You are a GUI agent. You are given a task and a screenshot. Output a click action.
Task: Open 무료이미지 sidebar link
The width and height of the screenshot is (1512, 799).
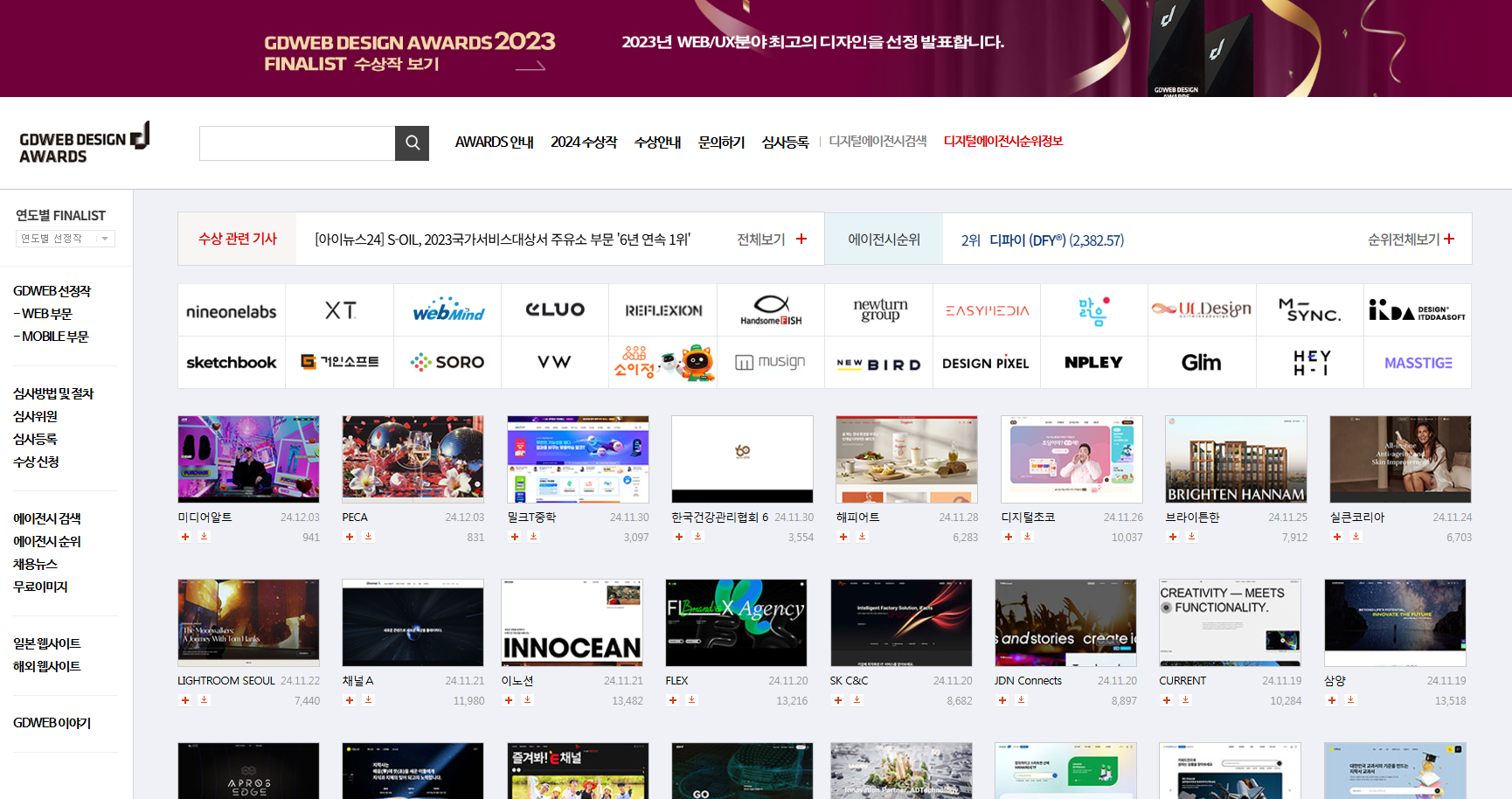point(40,587)
